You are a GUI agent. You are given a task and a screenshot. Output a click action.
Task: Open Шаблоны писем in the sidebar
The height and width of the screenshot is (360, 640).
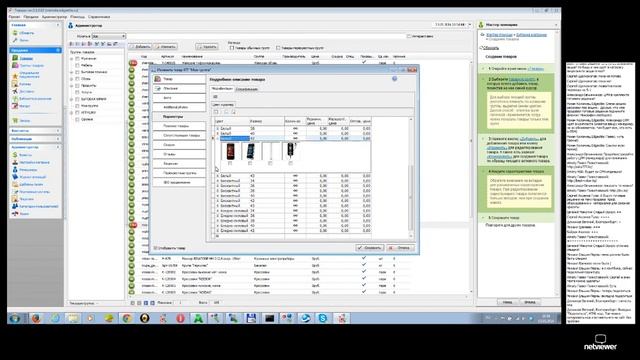31,184
